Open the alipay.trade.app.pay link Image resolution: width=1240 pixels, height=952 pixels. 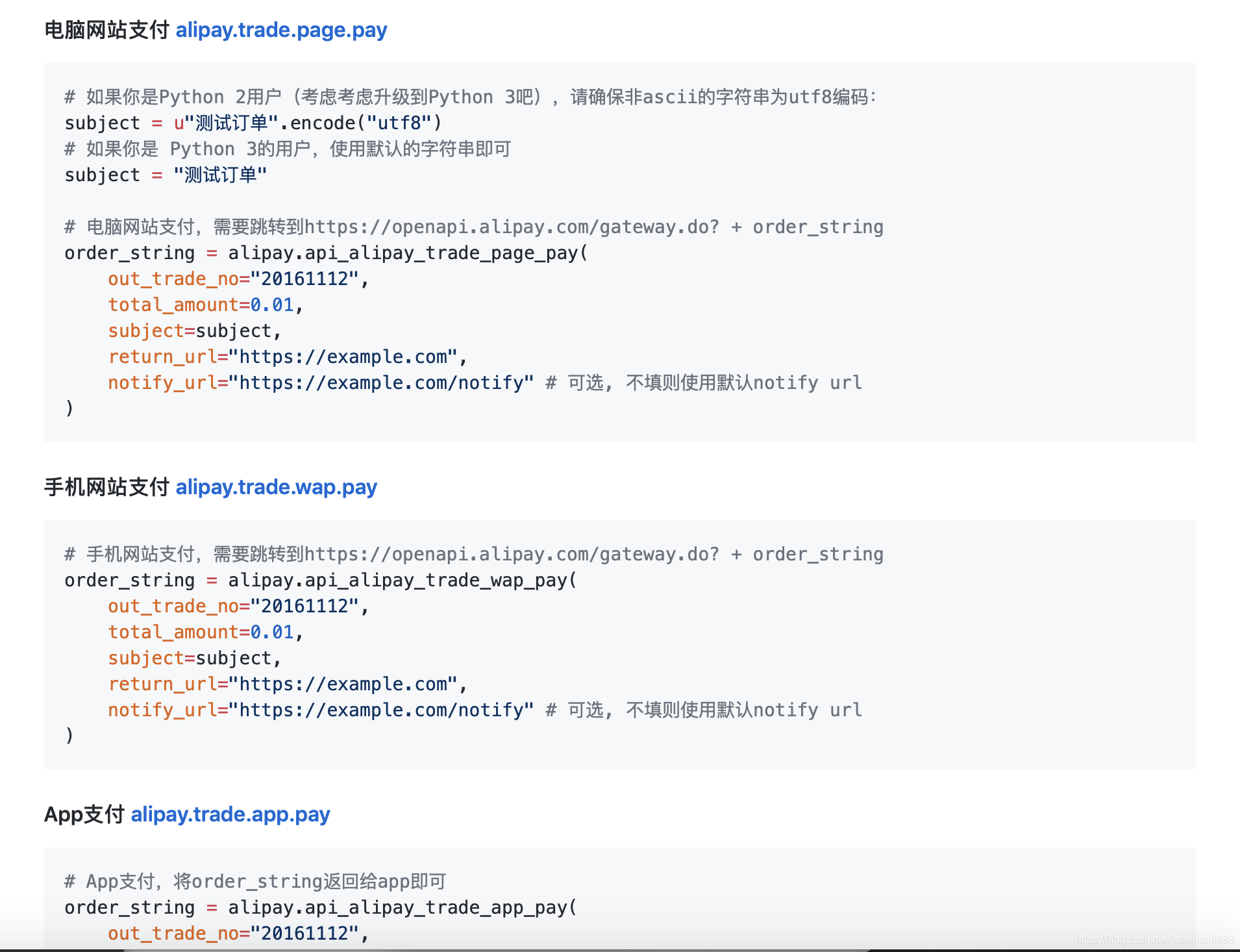(x=230, y=814)
